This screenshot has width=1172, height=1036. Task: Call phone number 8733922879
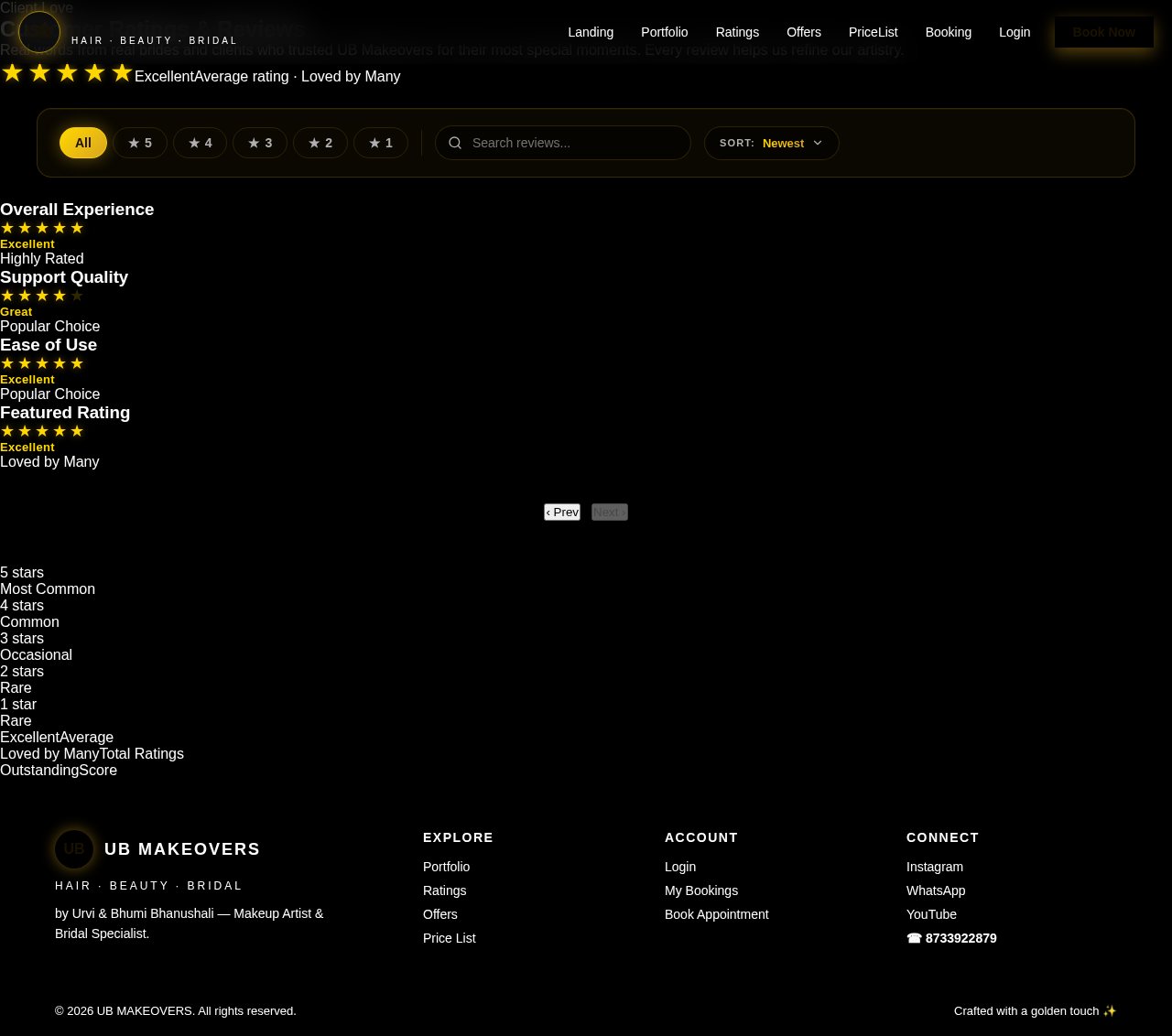pos(951,938)
